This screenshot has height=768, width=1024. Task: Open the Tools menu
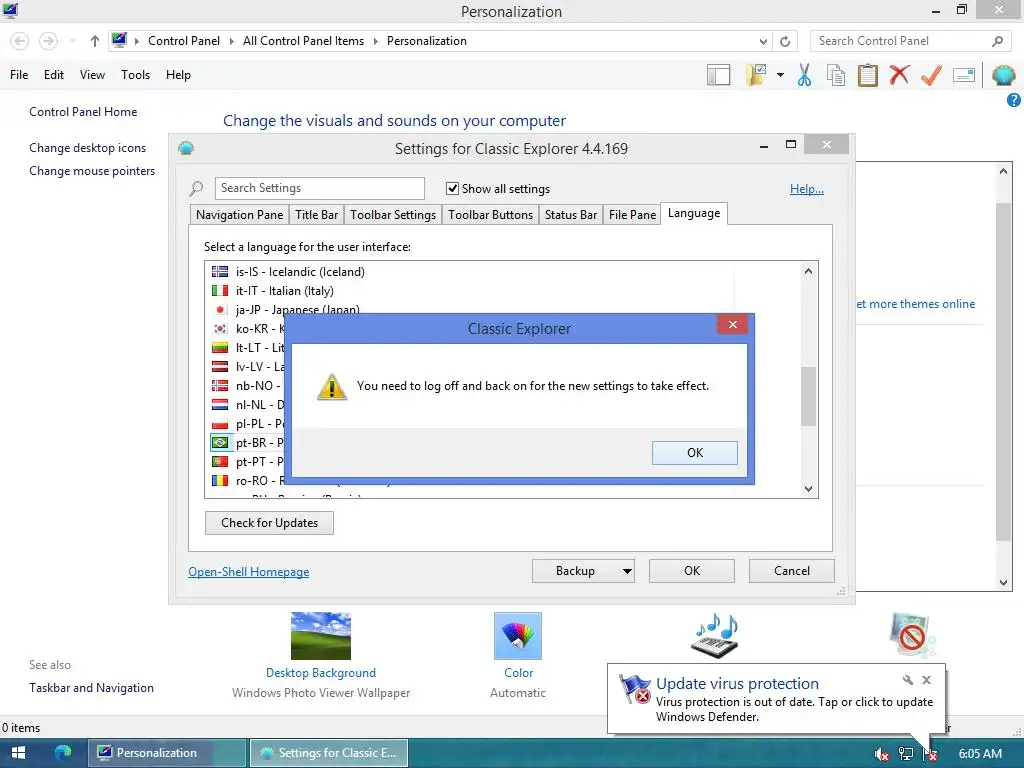135,75
